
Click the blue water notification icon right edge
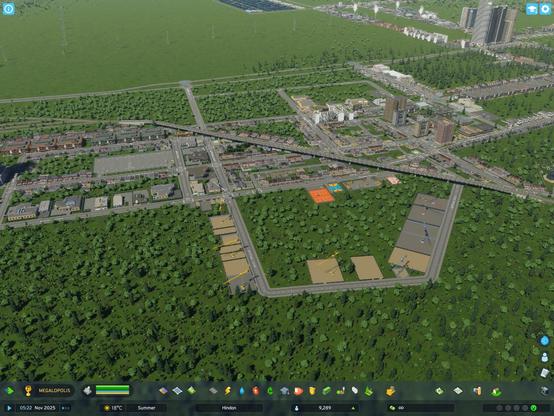click(544, 341)
